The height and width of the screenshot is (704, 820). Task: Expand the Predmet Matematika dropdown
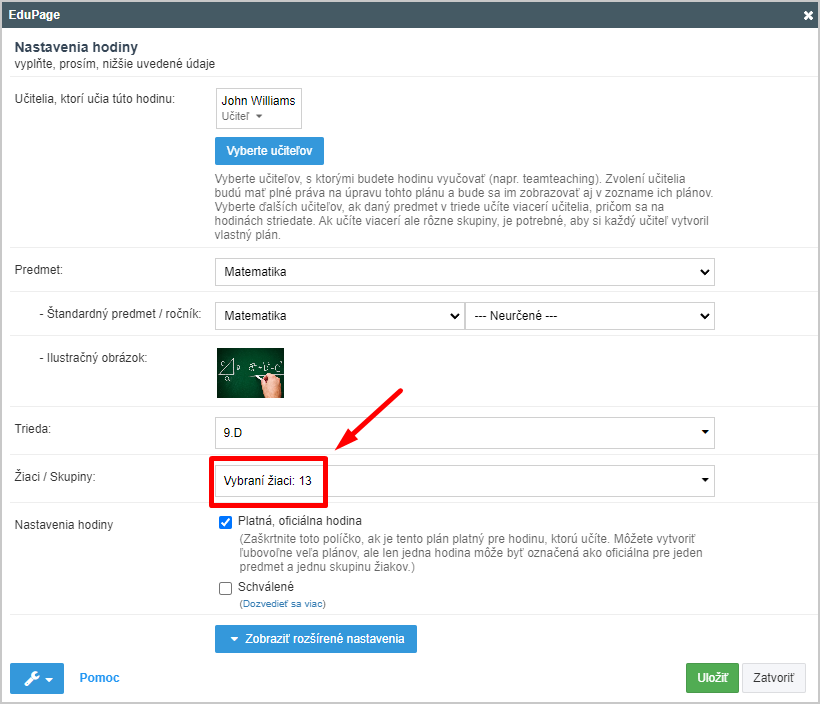pyautogui.click(x=464, y=272)
